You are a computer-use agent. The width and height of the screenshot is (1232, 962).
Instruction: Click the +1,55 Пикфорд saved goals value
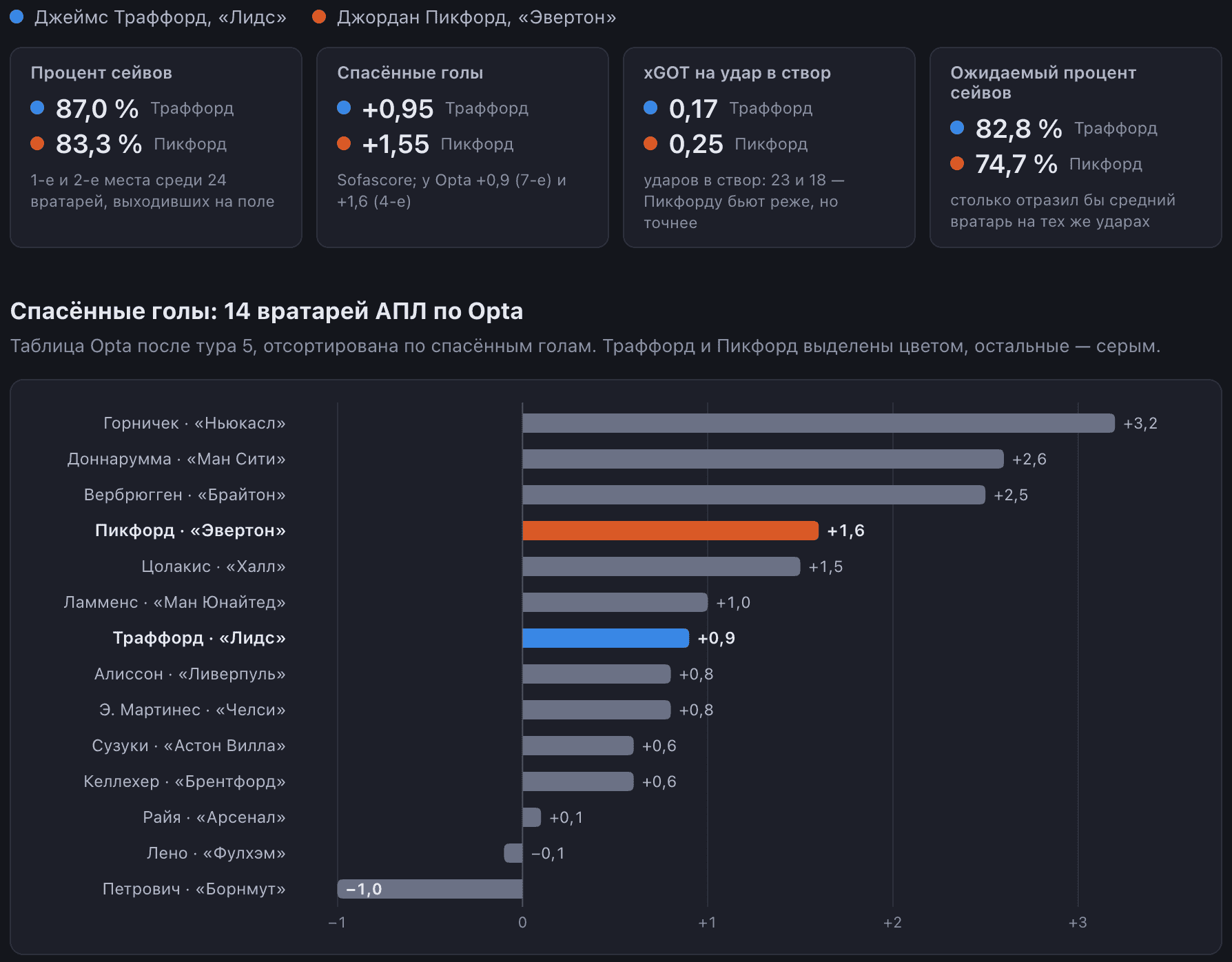pyautogui.click(x=396, y=145)
